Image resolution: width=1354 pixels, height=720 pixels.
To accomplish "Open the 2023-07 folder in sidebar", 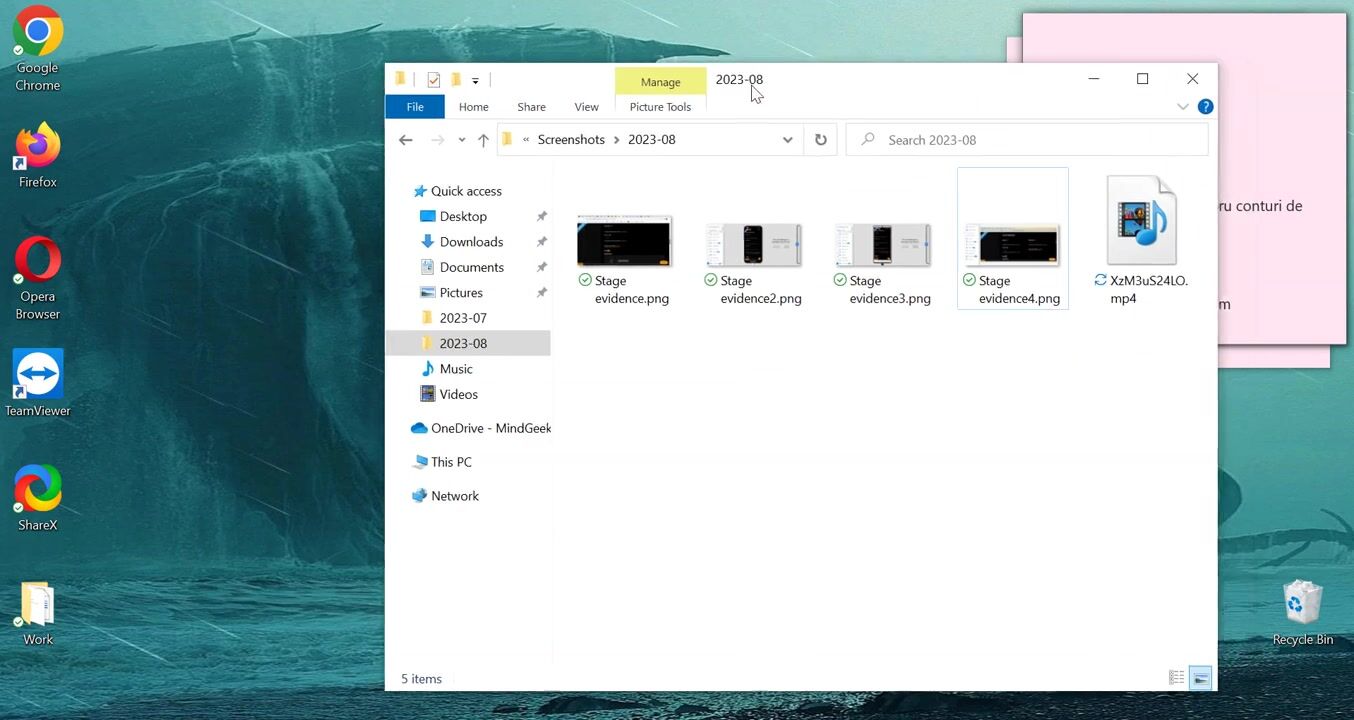I will (462, 318).
